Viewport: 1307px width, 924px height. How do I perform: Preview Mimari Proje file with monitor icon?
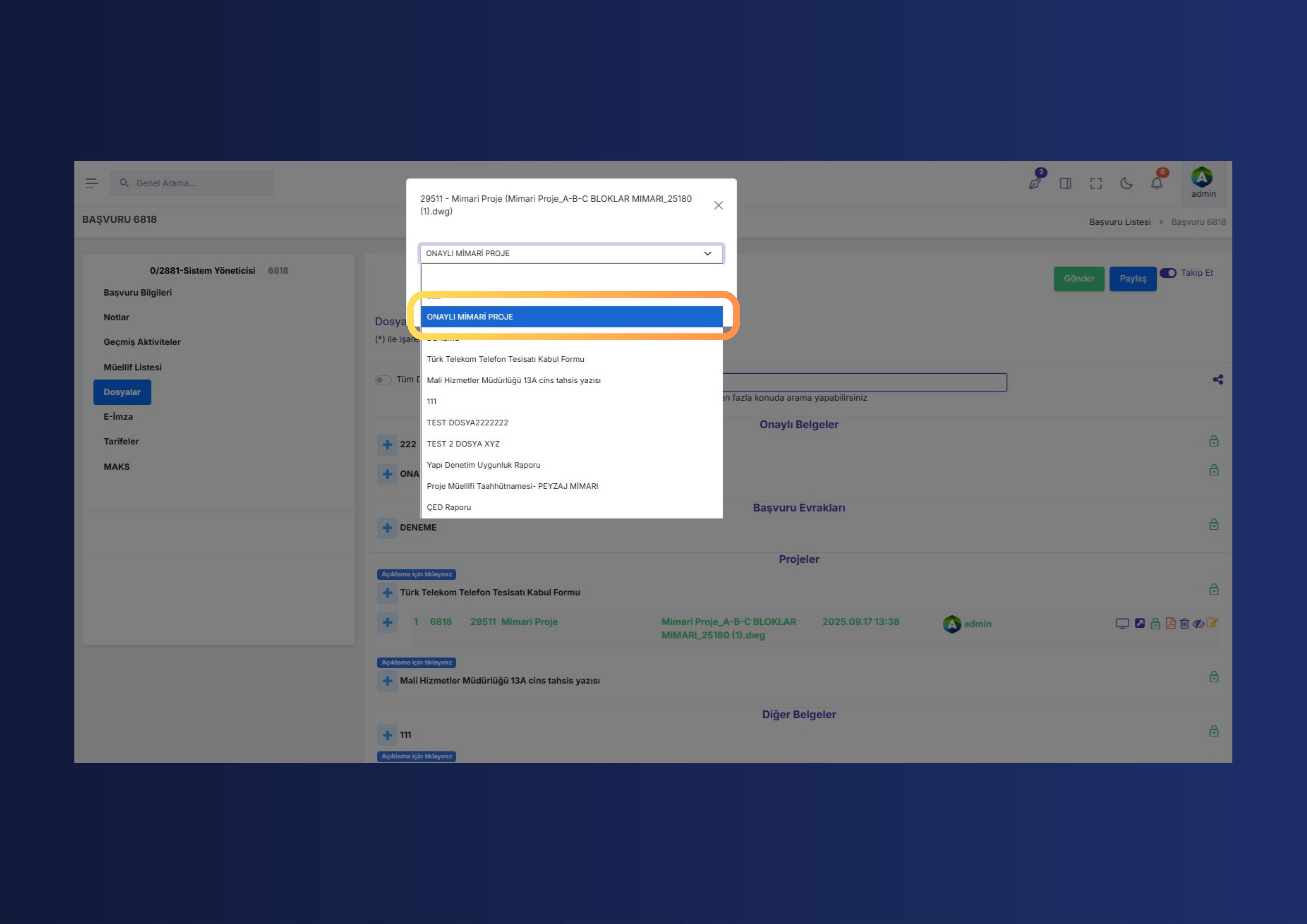click(1122, 623)
